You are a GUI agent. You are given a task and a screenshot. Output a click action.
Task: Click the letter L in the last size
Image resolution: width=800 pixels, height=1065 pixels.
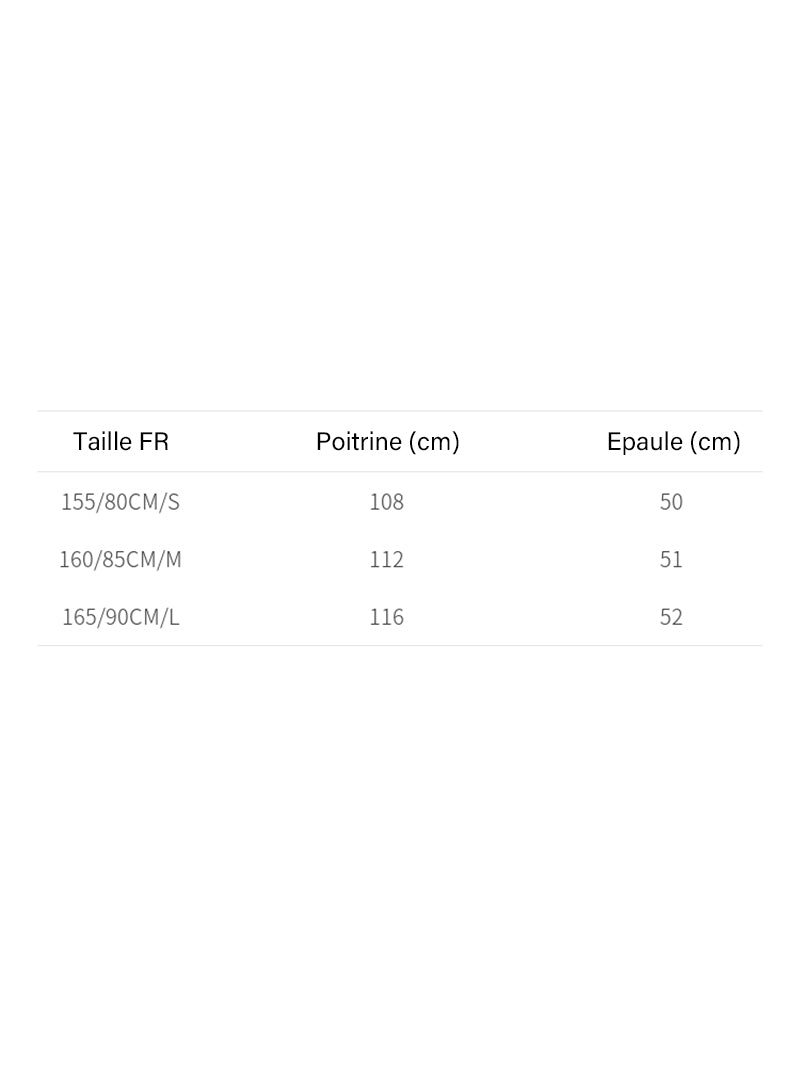[x=174, y=617]
